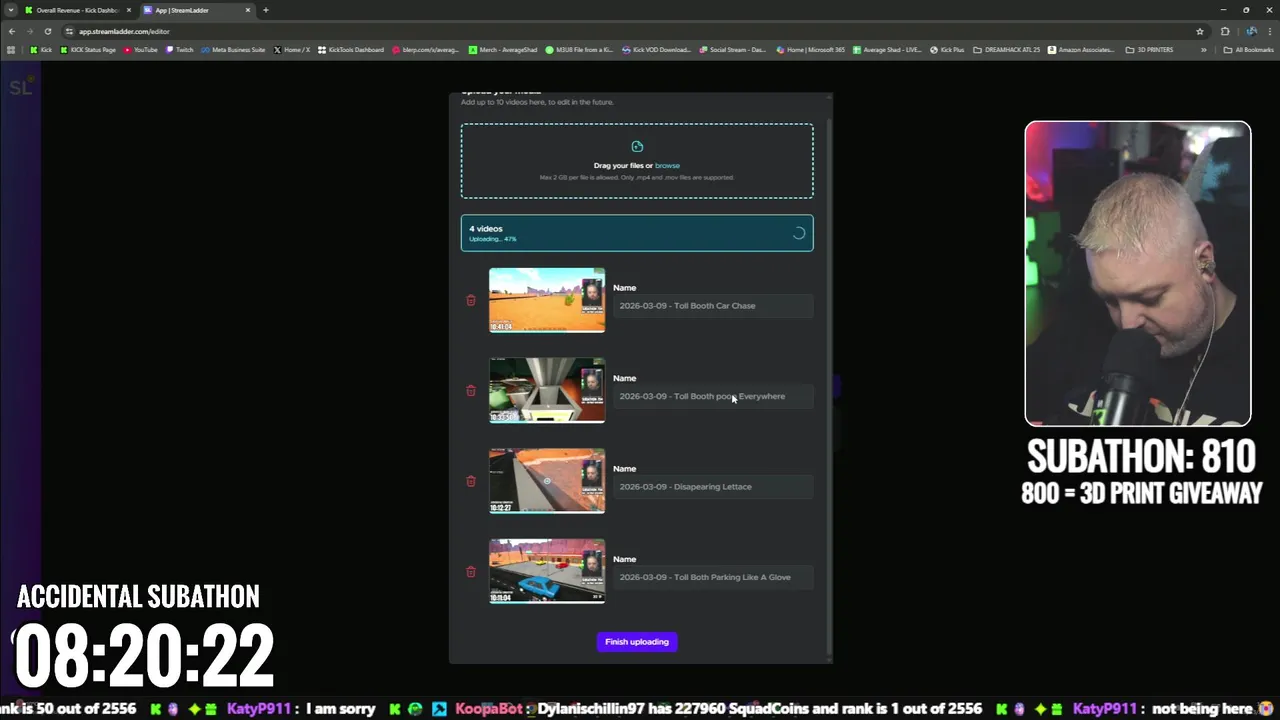Delete the Toll Booth poop Everywhere video
1280x720 pixels.
tap(471, 391)
